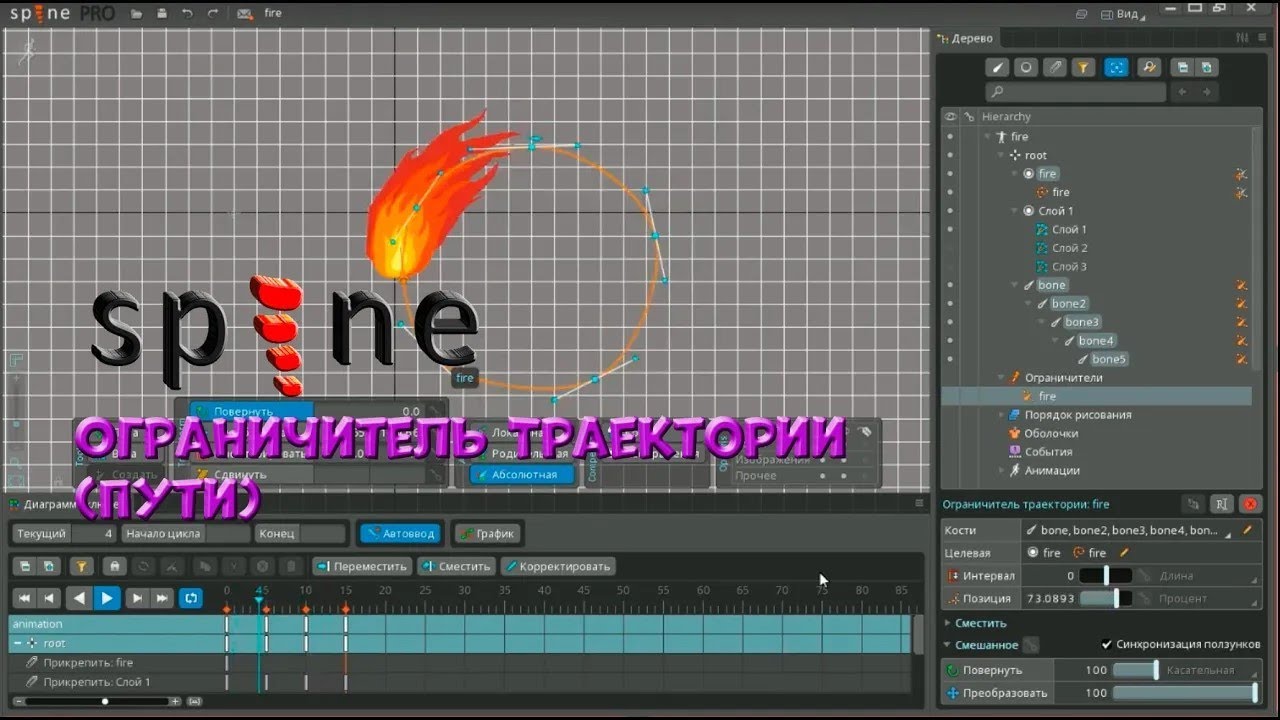
Task: Click key icon beside fire slot row
Action: 1241,174
